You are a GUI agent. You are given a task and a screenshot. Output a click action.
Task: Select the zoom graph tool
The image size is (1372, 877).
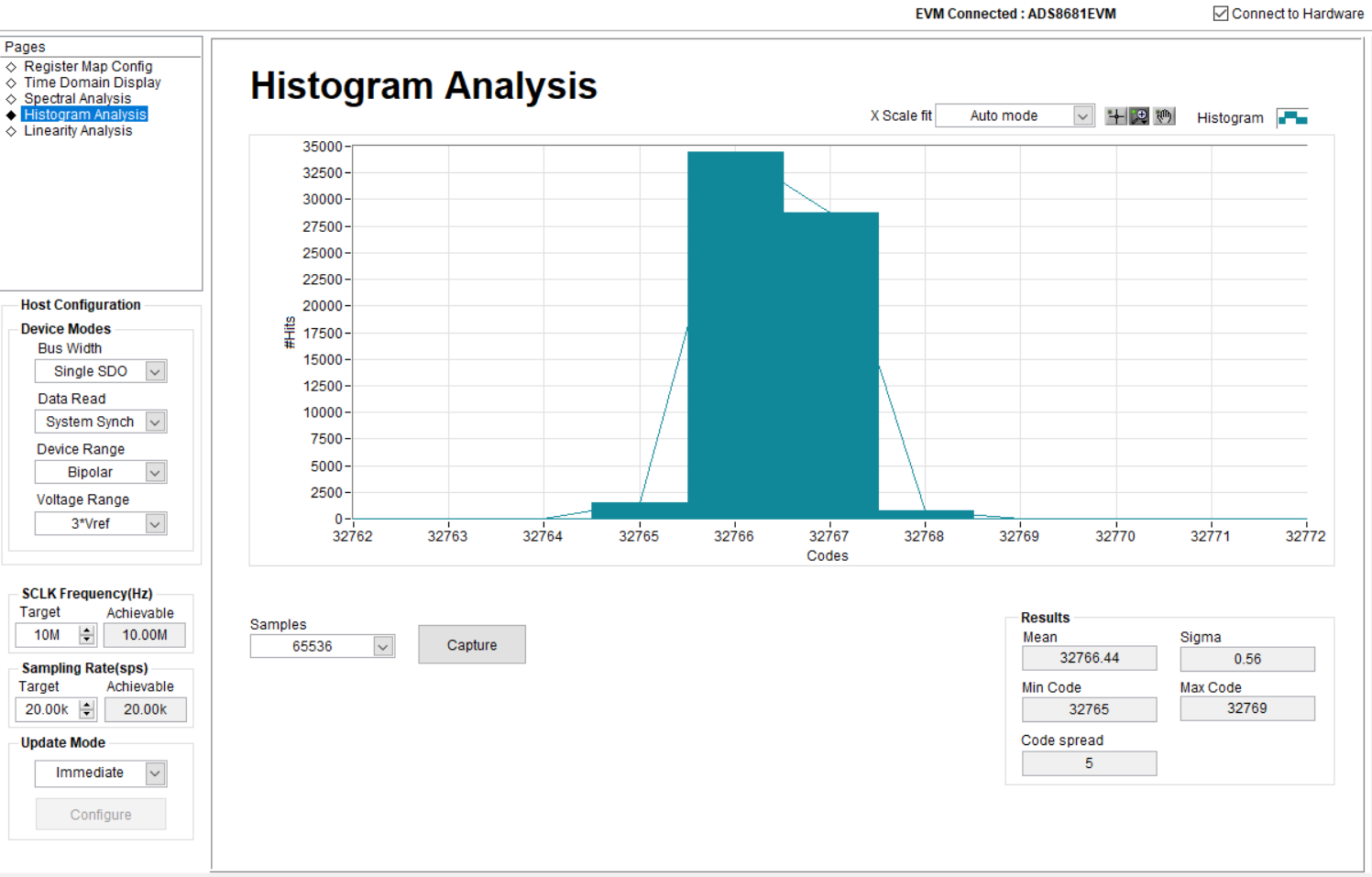[x=1139, y=116]
